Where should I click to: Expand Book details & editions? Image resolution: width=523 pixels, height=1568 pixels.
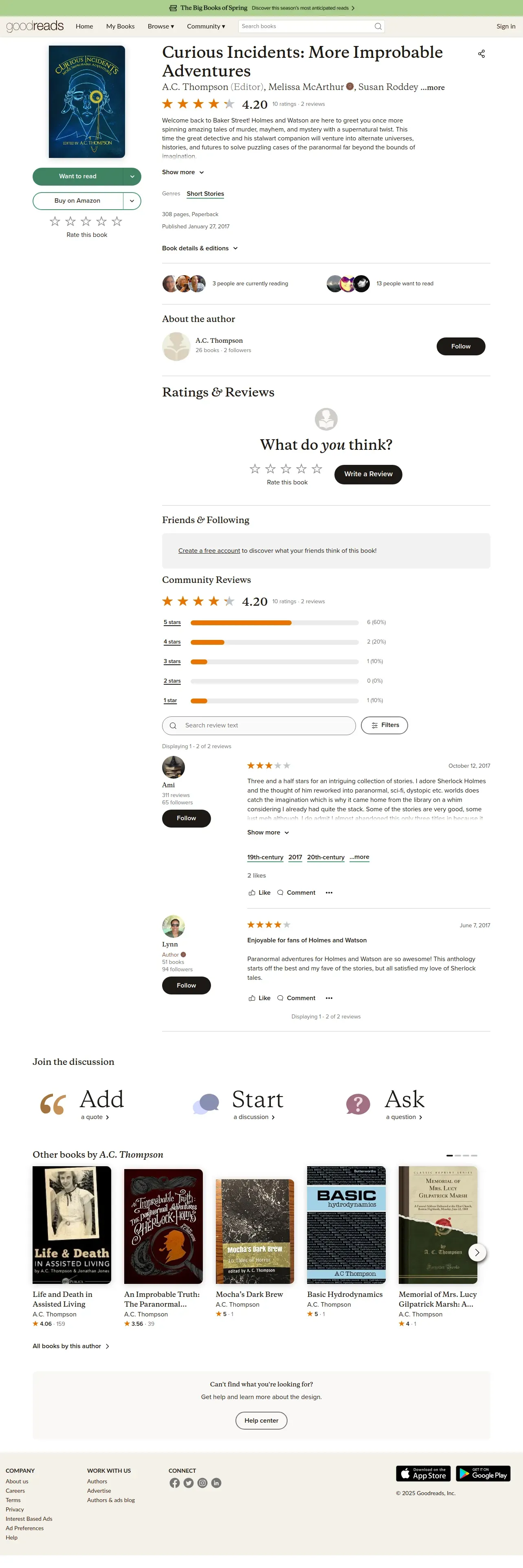pyautogui.click(x=200, y=248)
